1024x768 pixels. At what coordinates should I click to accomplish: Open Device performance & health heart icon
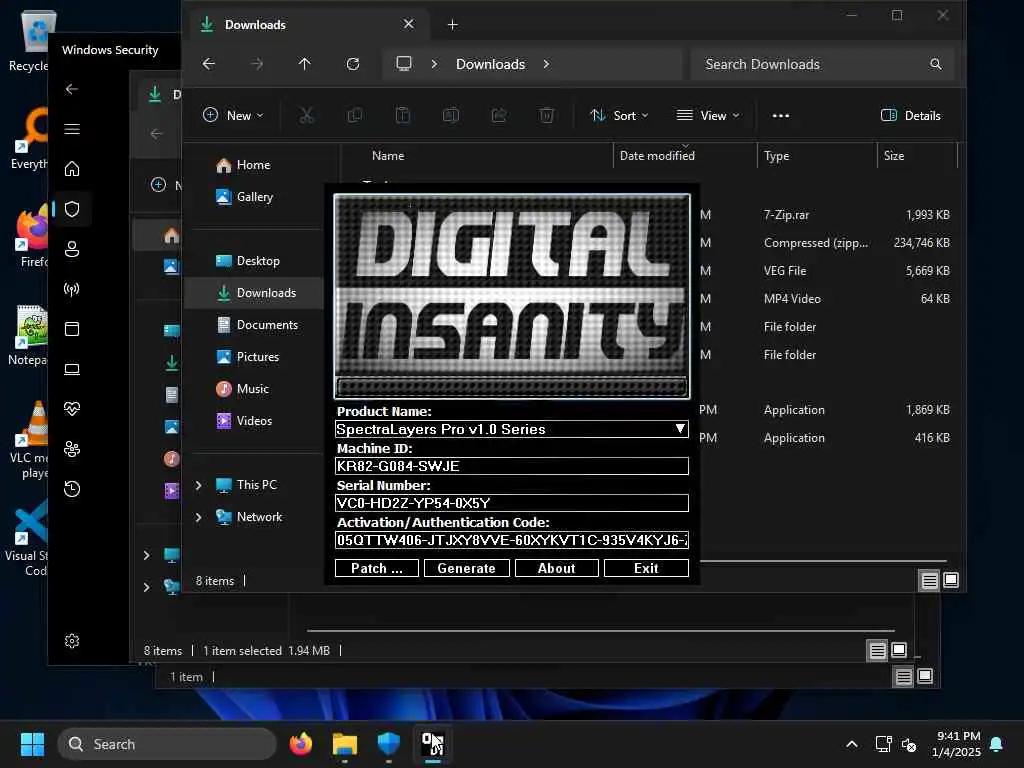pos(72,409)
